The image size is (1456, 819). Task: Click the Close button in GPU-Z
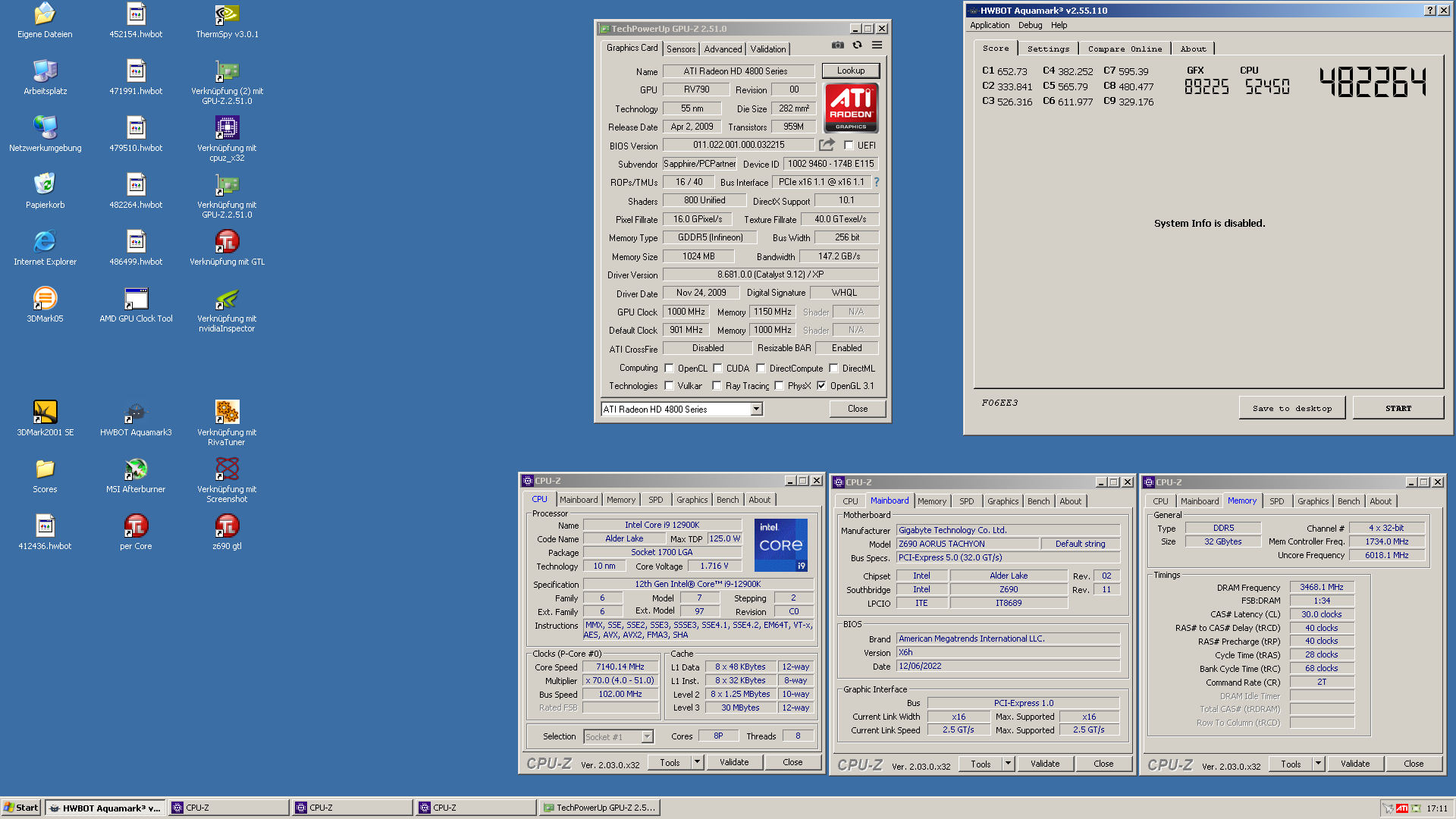pos(857,409)
